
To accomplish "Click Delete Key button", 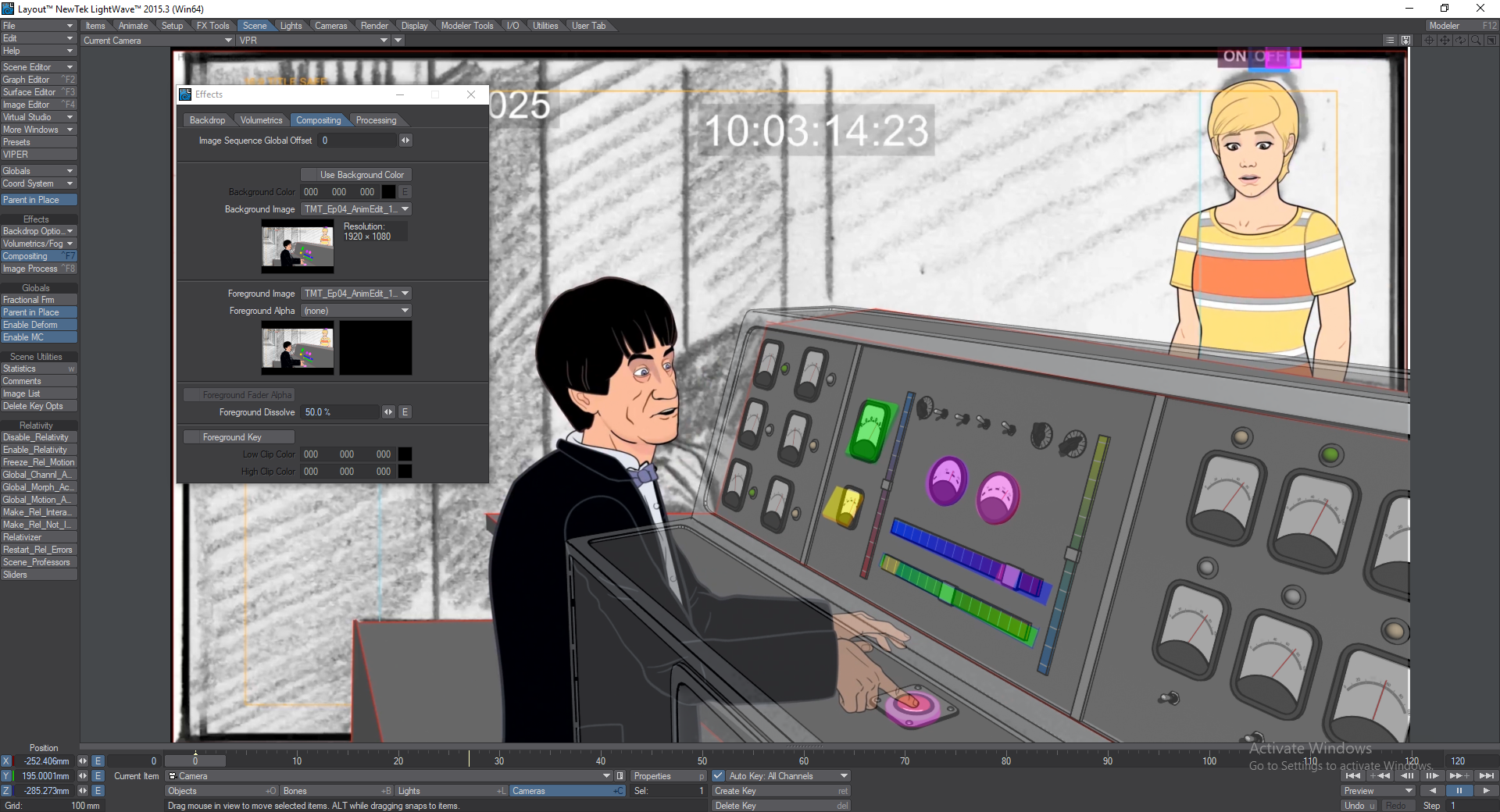I will click(x=780, y=806).
